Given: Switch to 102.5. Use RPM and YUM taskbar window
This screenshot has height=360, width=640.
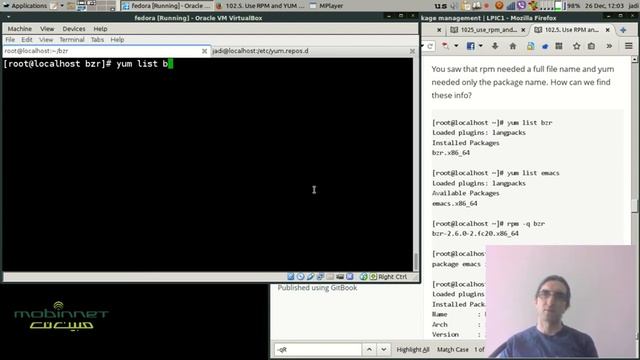Looking at the screenshot, I should tap(260, 6).
